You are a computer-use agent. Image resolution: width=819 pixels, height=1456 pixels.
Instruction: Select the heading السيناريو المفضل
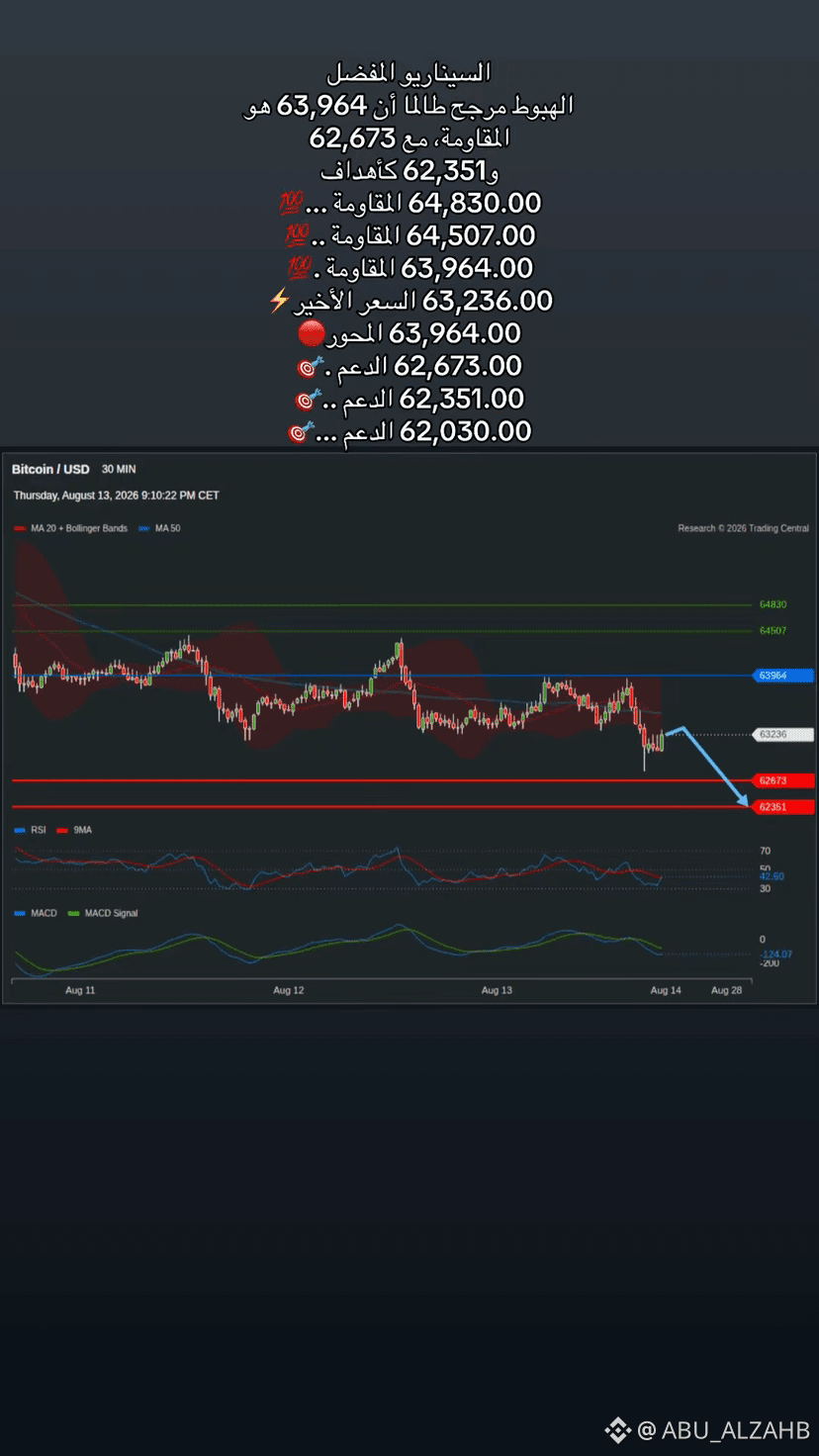tap(409, 72)
